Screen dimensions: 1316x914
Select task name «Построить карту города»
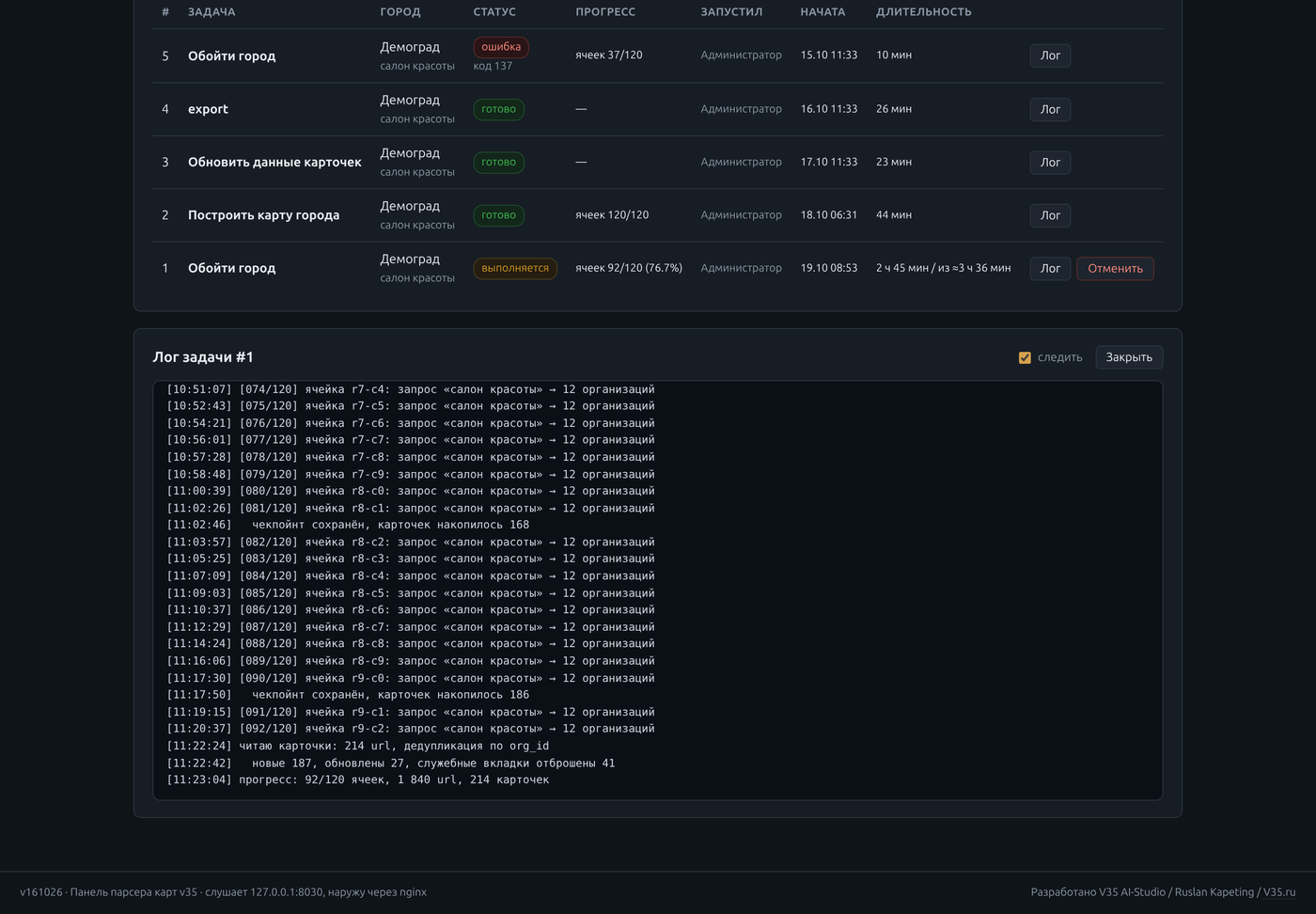tap(263, 215)
